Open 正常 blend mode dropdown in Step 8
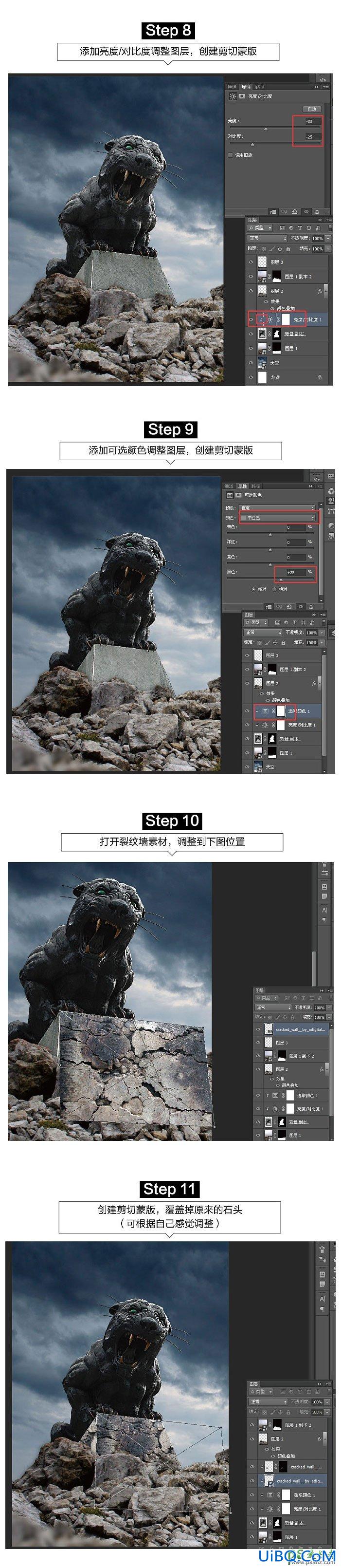This screenshot has height=1568, width=341. coord(267,238)
